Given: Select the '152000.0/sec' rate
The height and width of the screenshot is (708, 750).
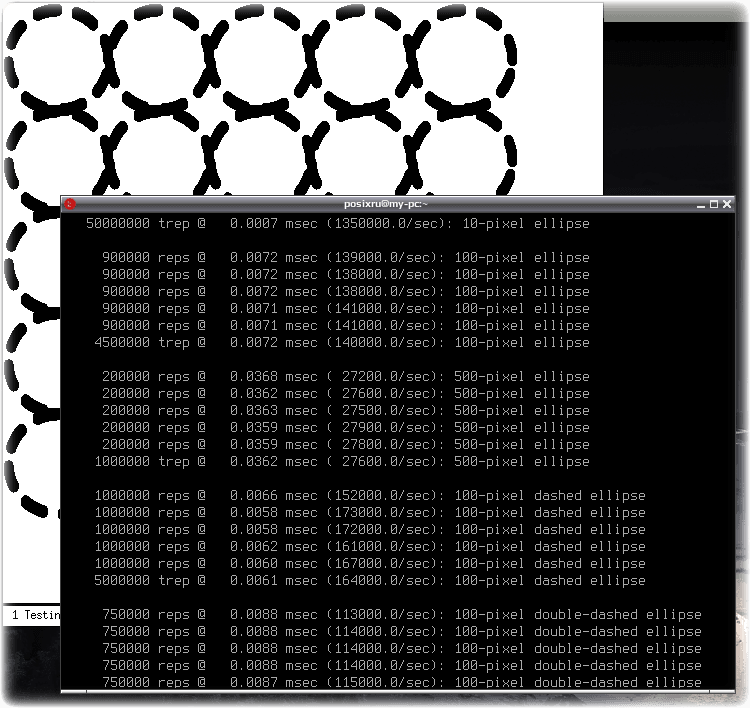Looking at the screenshot, I should pos(382,496).
